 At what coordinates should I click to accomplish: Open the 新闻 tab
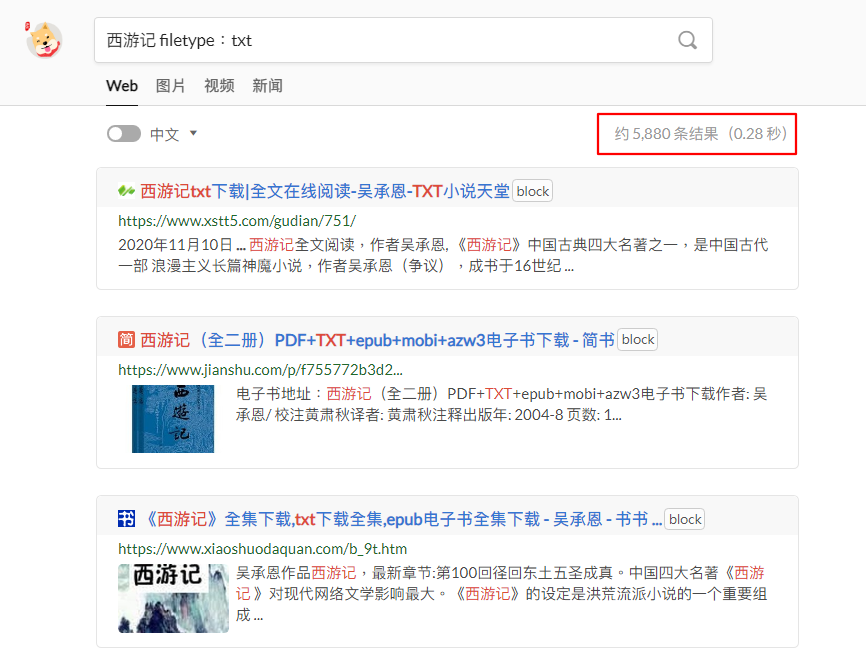tap(267, 86)
